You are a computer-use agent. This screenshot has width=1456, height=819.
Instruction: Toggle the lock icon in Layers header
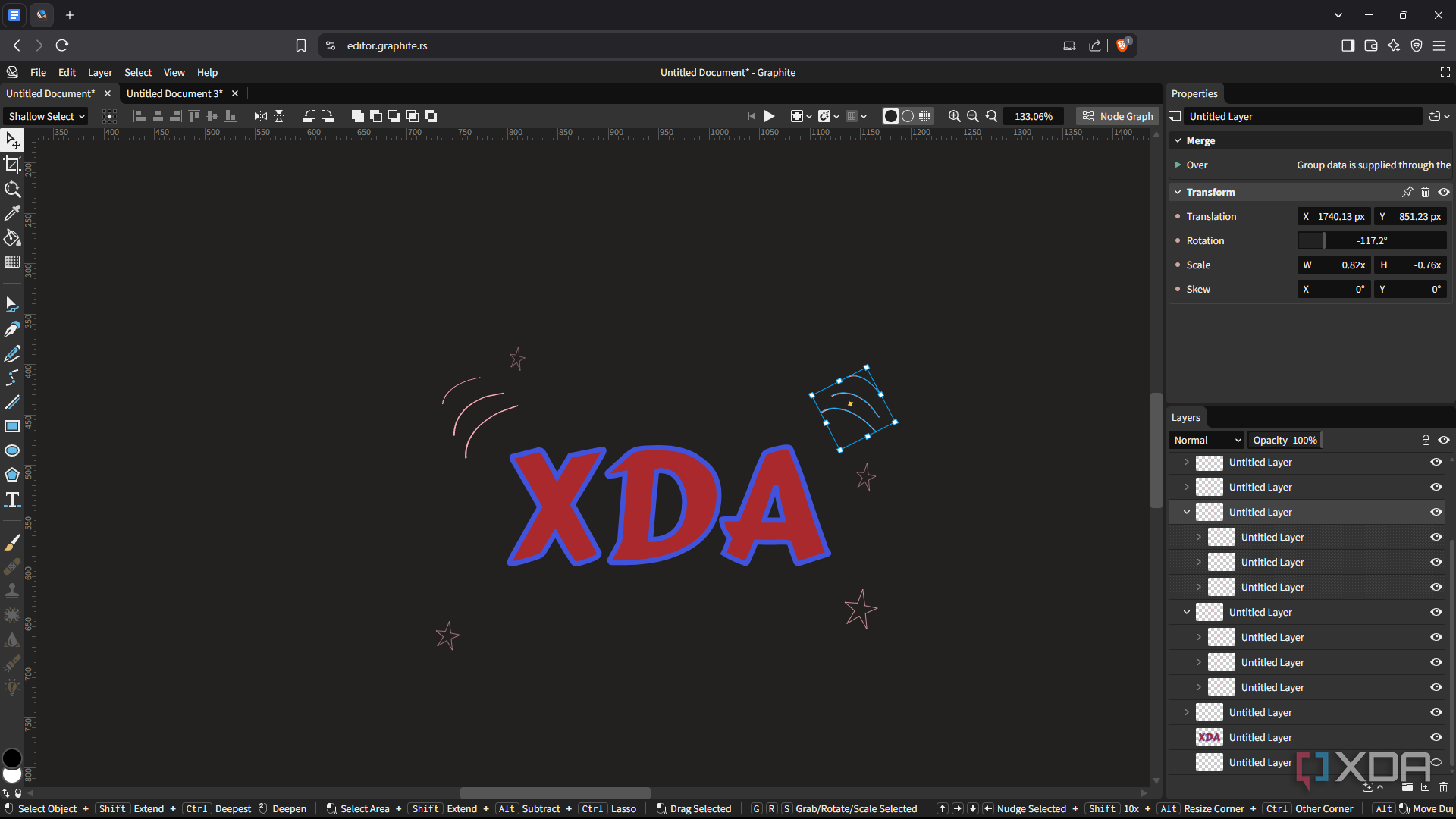pyautogui.click(x=1426, y=440)
